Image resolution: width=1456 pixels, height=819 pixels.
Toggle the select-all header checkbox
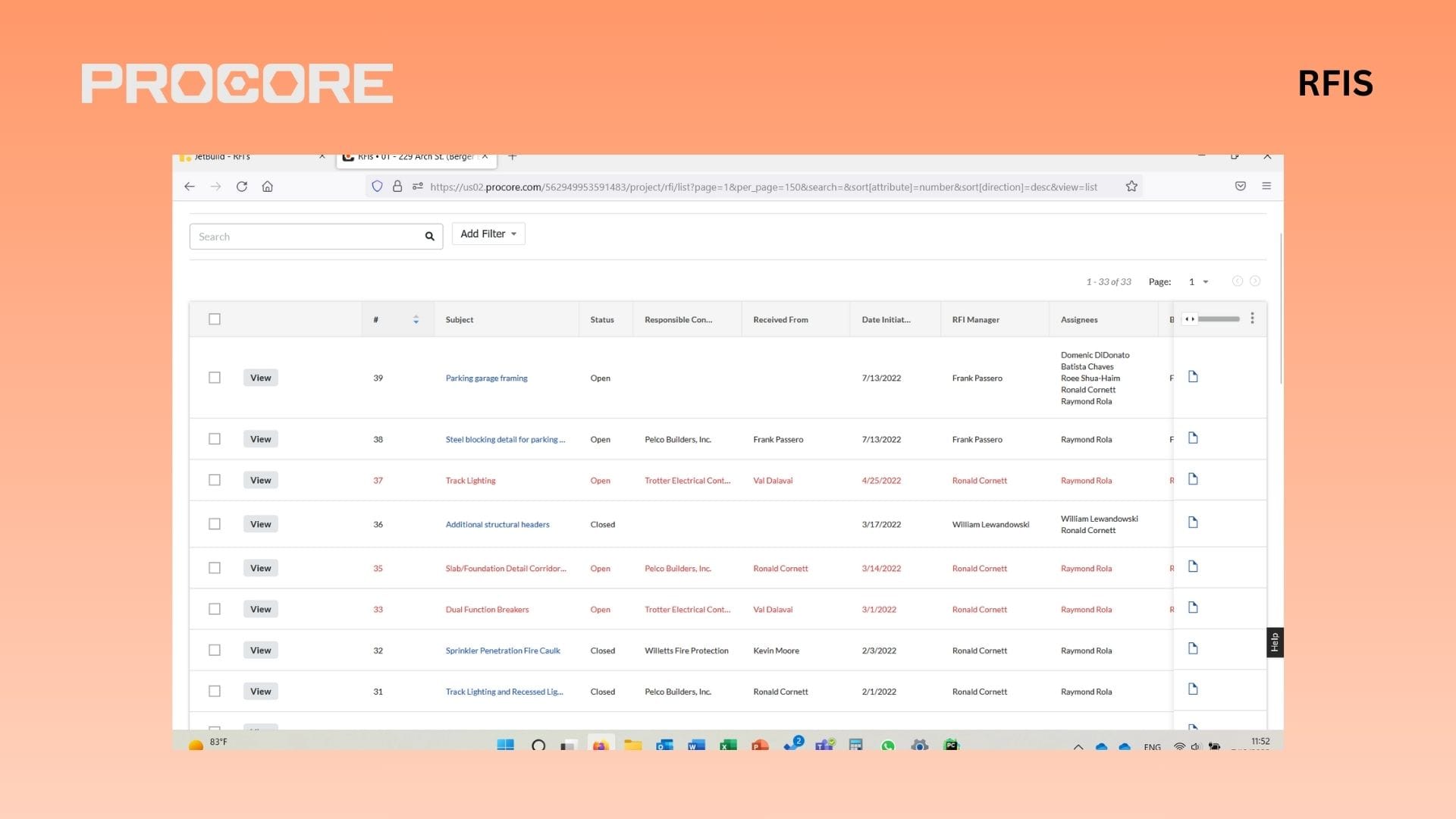pos(215,319)
